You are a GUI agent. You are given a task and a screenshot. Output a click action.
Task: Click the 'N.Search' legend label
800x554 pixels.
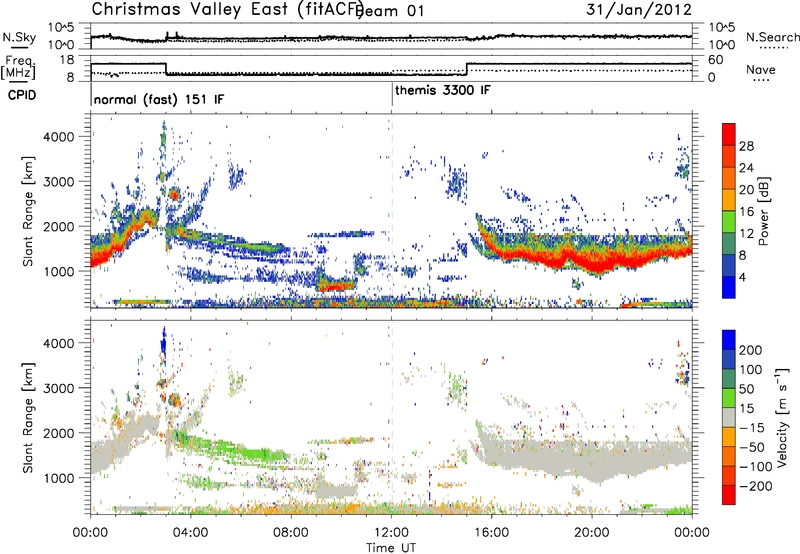(x=772, y=37)
